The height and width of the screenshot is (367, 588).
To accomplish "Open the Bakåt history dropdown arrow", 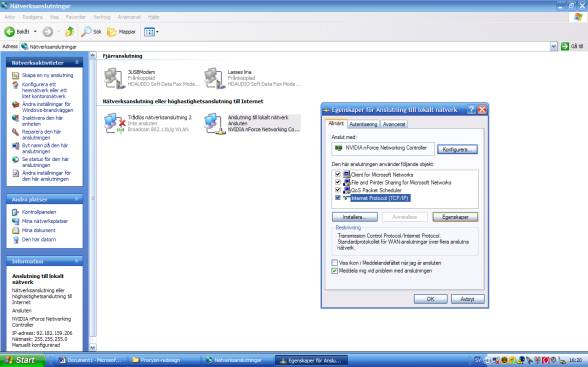I will tap(35, 32).
